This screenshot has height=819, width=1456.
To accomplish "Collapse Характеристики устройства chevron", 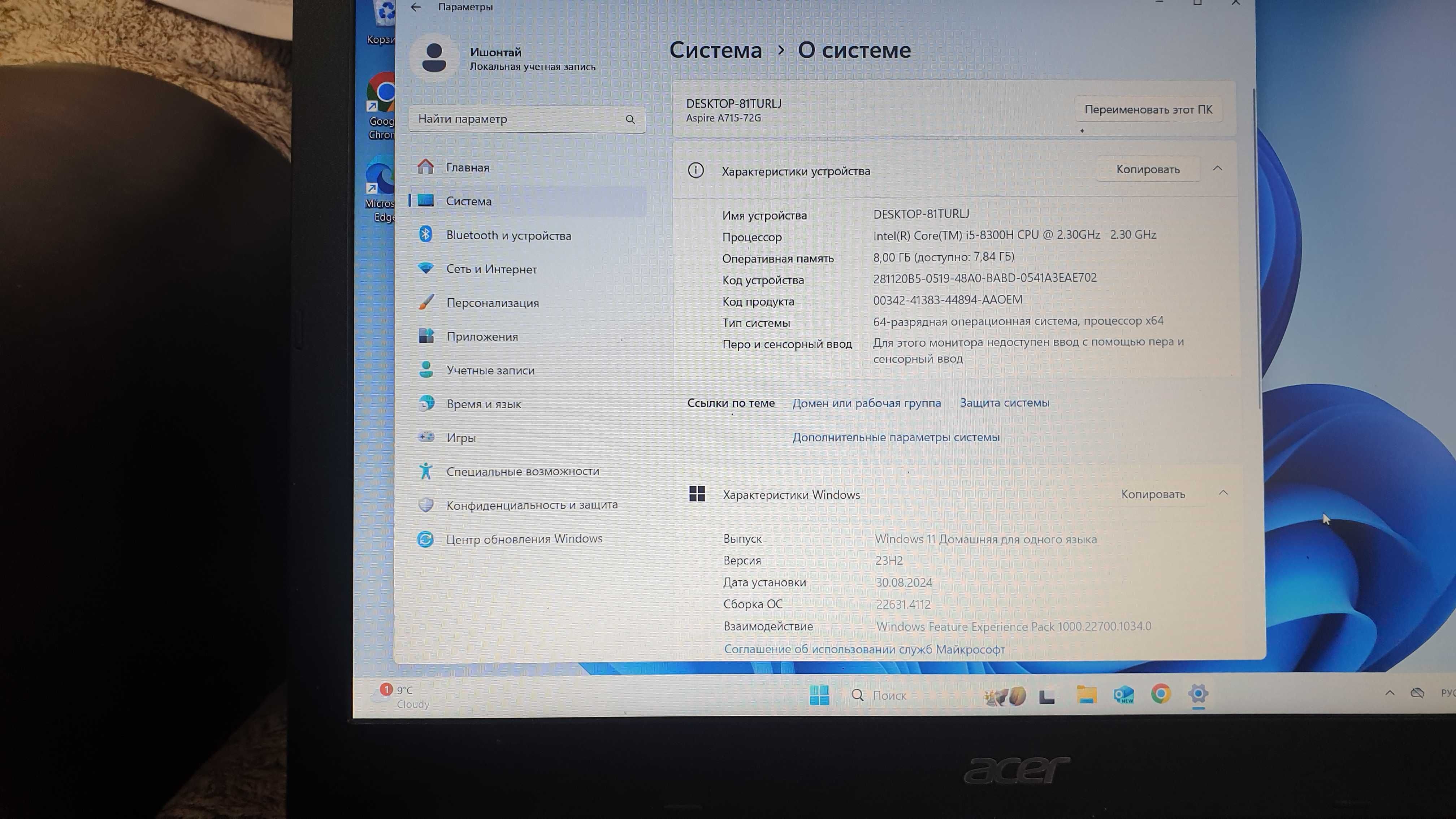I will [1217, 168].
